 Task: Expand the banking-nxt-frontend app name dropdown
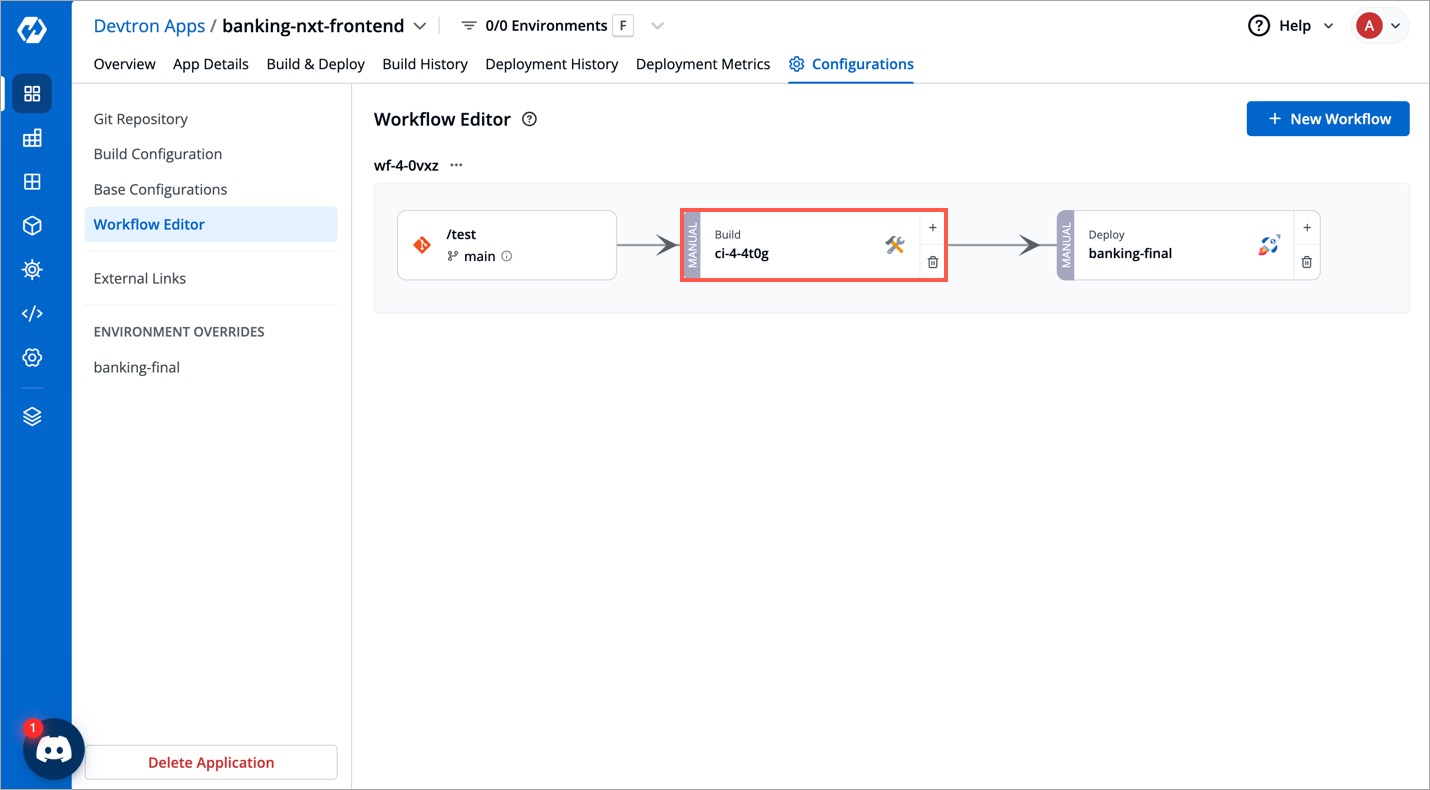tap(420, 25)
